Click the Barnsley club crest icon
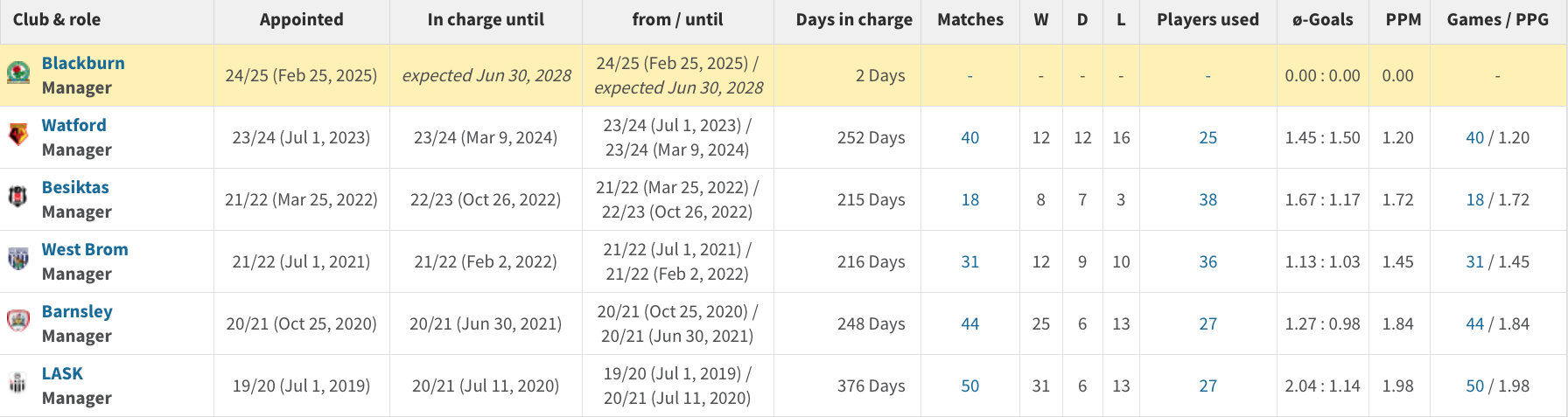The height and width of the screenshot is (417, 1568). (18, 320)
